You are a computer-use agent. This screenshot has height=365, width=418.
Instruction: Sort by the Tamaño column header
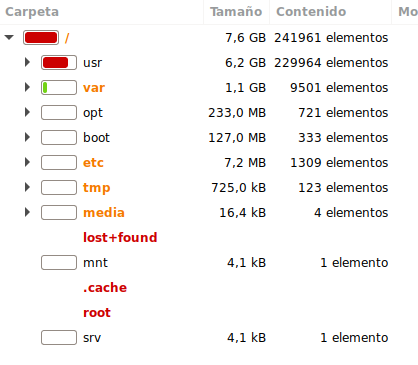pyautogui.click(x=236, y=12)
